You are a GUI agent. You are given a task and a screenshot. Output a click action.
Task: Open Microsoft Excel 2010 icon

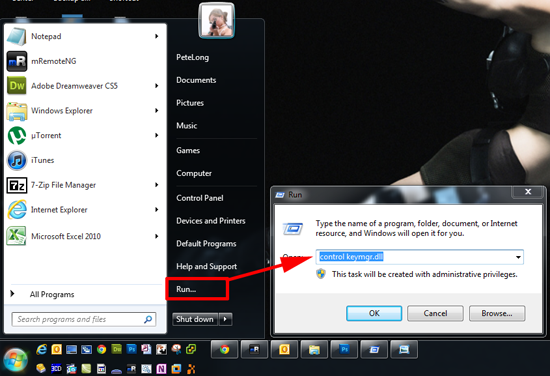(x=16, y=236)
